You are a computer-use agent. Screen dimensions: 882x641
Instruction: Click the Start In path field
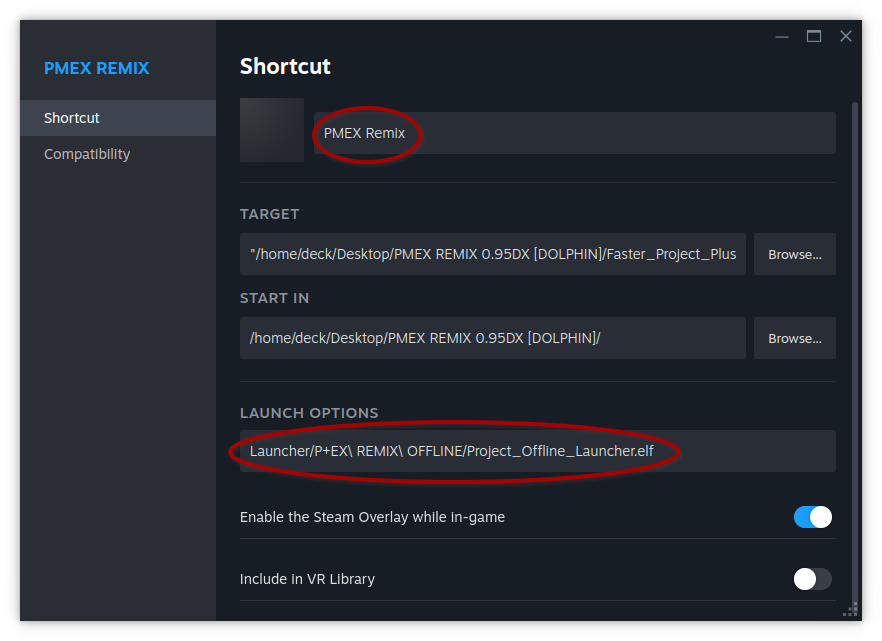[x=493, y=338]
